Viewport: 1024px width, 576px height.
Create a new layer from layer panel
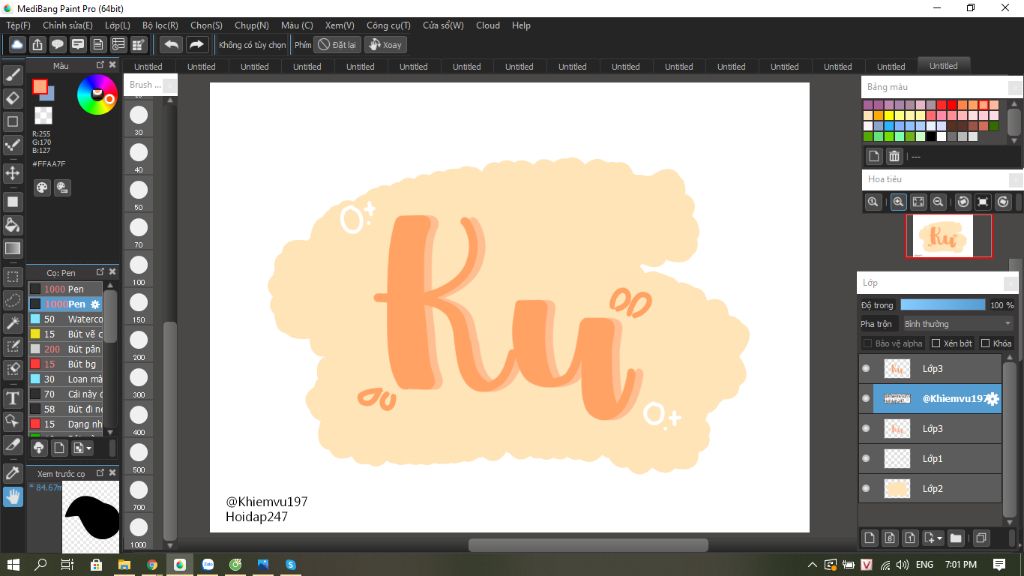coord(869,538)
